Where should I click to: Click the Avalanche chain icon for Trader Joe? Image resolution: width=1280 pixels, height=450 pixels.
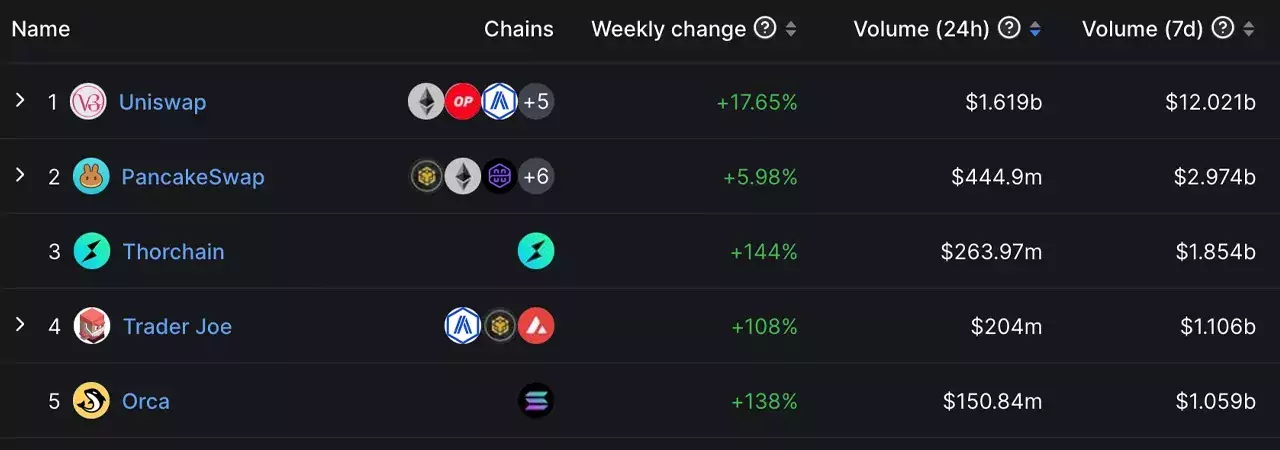click(536, 326)
